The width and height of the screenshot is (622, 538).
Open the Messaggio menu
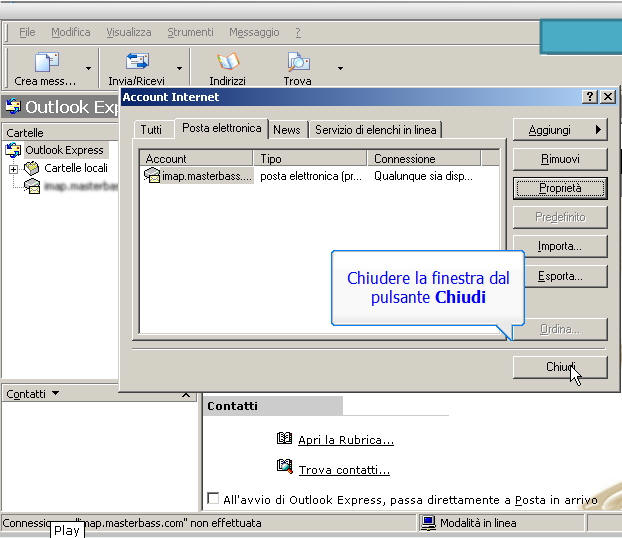(x=254, y=32)
